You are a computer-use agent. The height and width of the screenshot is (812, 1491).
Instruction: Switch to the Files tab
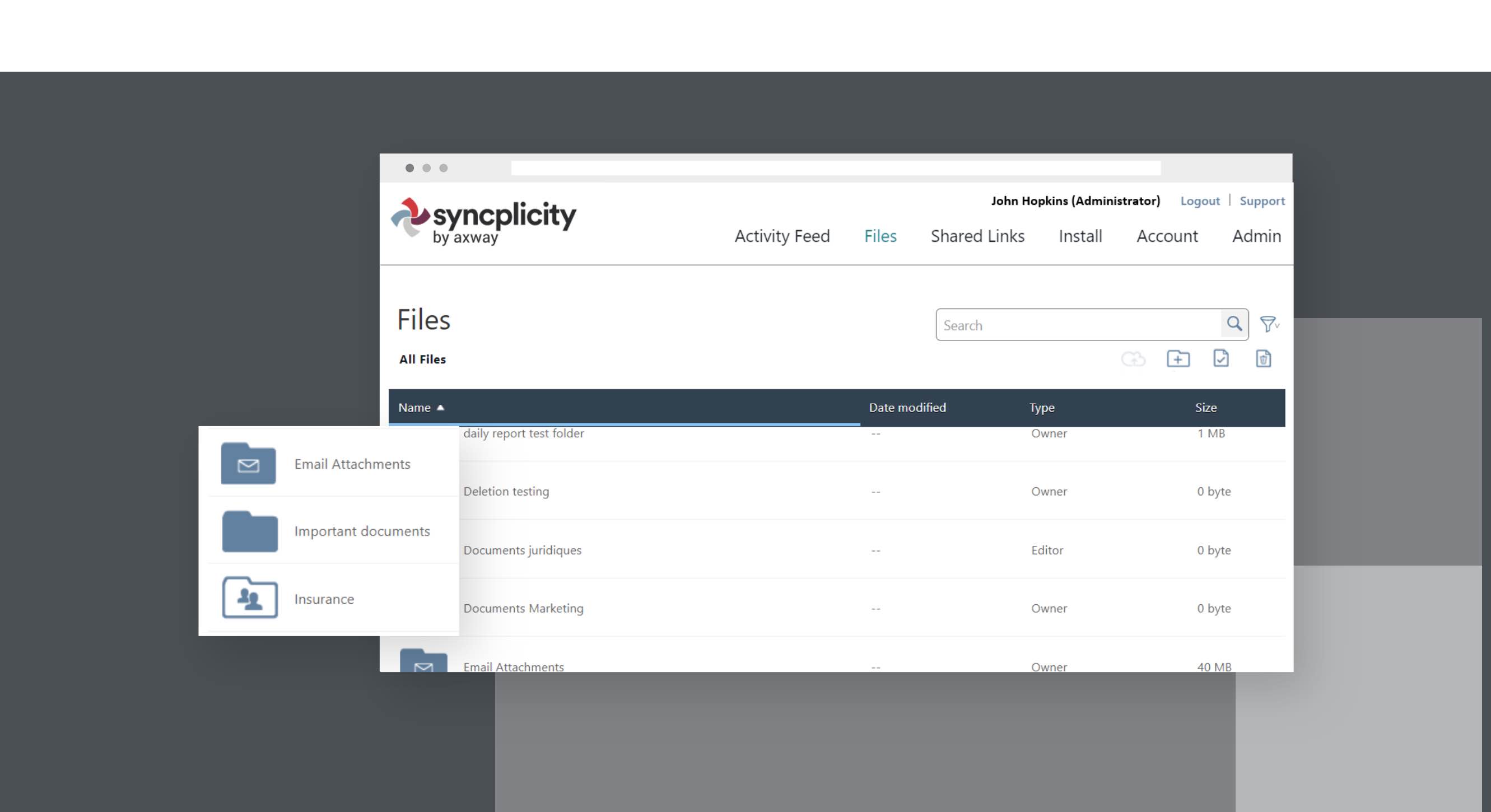coord(880,236)
